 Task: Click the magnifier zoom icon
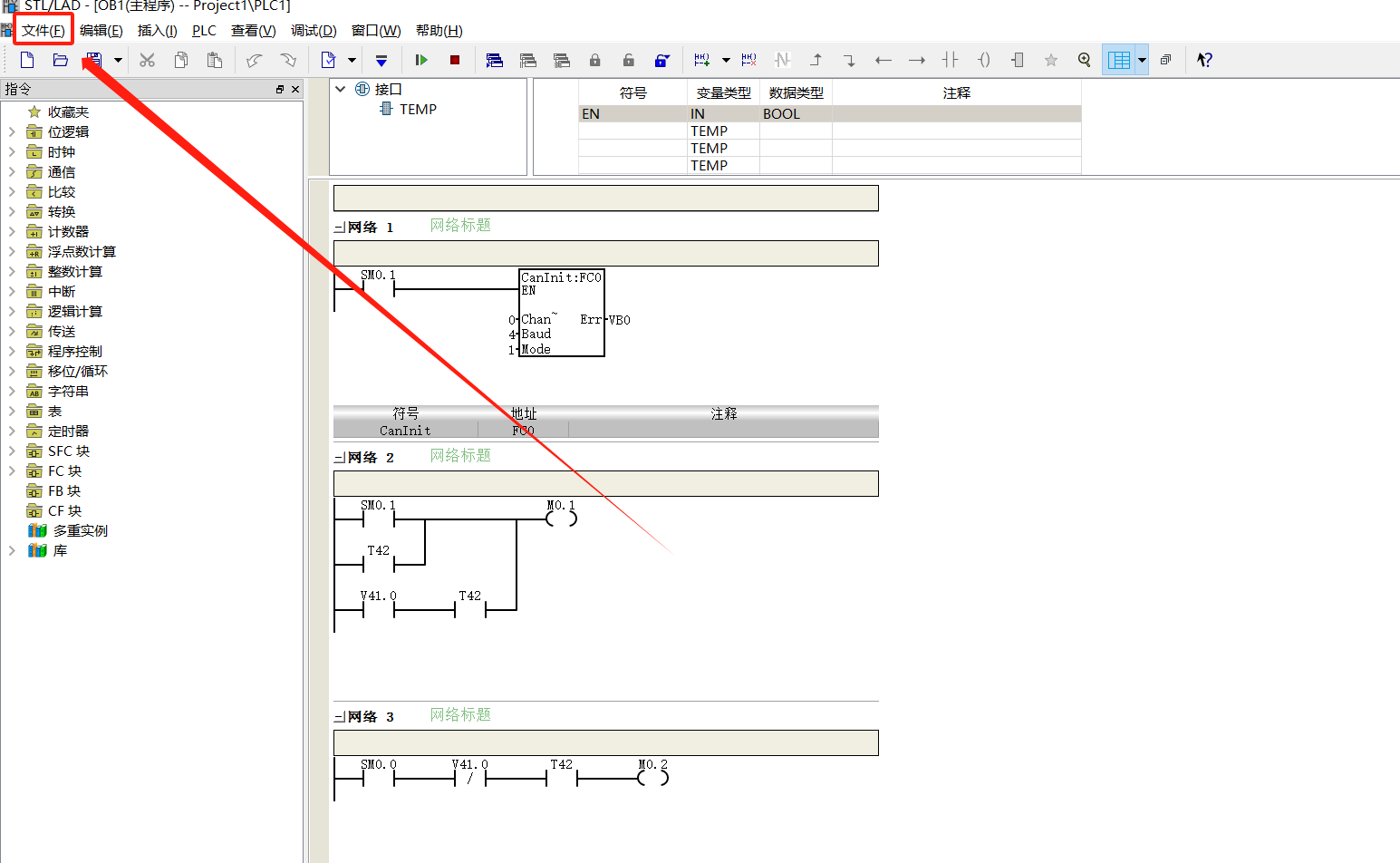click(x=1084, y=60)
